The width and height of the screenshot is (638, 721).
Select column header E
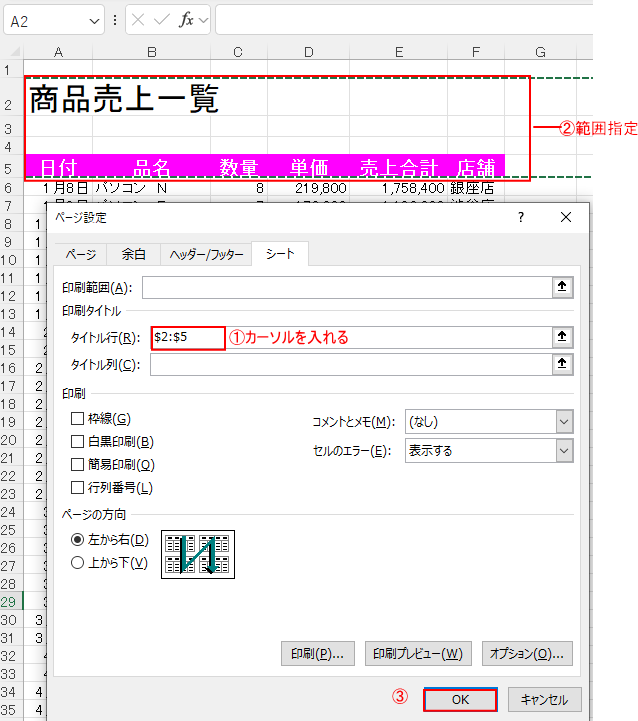click(399, 52)
